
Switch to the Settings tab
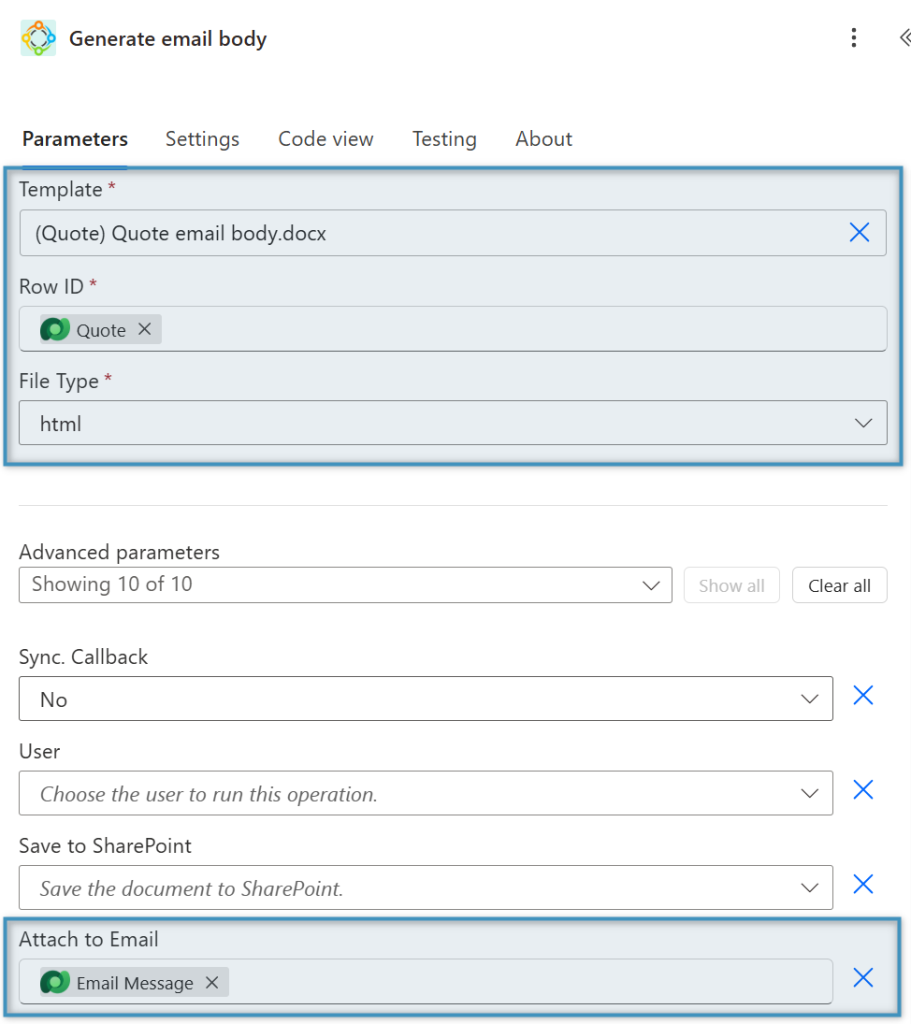point(202,139)
